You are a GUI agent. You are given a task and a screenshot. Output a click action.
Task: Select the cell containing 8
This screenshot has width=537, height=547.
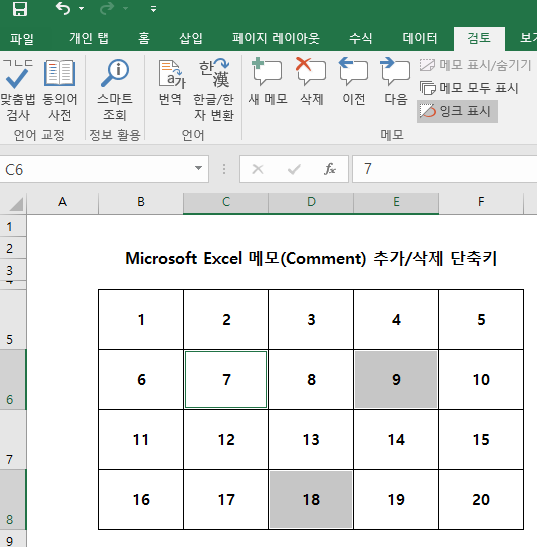[x=311, y=379]
